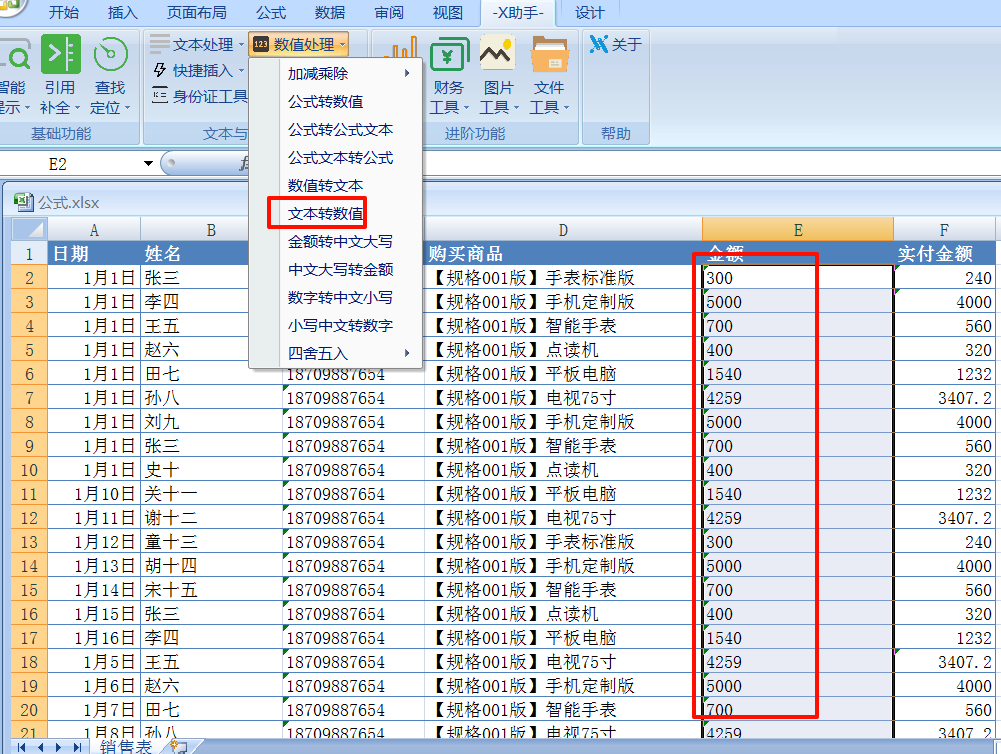Image resolution: width=1001 pixels, height=754 pixels.
Task: Click the 快捷插入 lightning icon
Action: [160, 70]
